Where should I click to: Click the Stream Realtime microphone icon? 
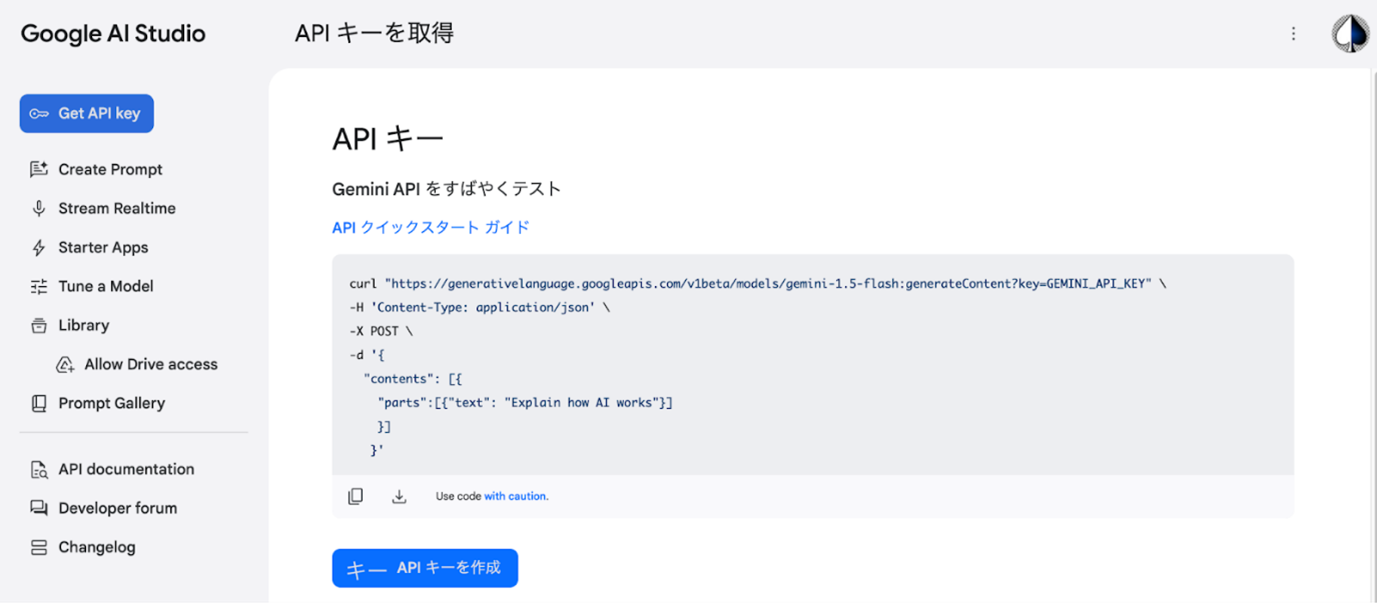click(x=39, y=208)
